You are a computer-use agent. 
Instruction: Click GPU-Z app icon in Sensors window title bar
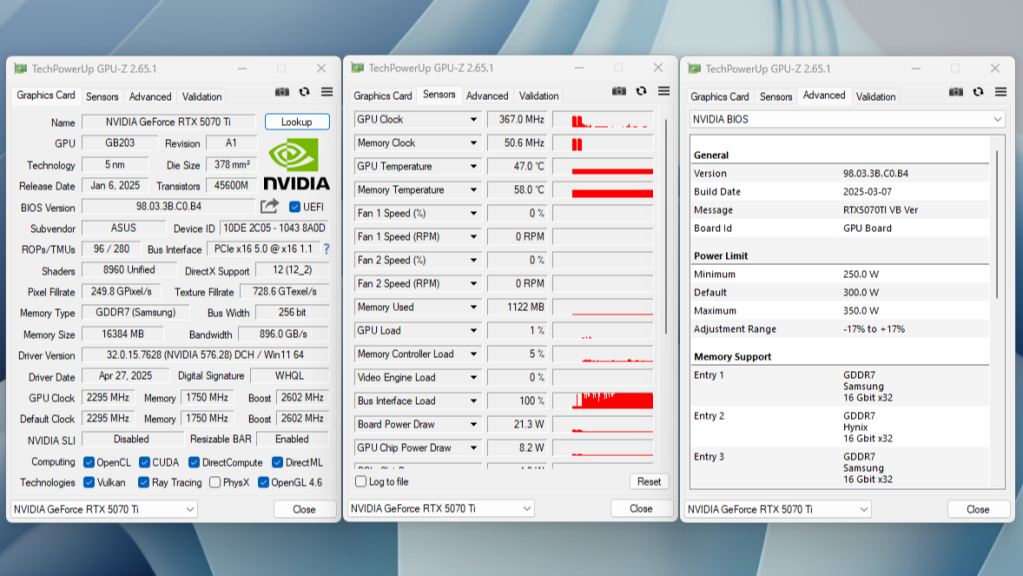[x=358, y=68]
